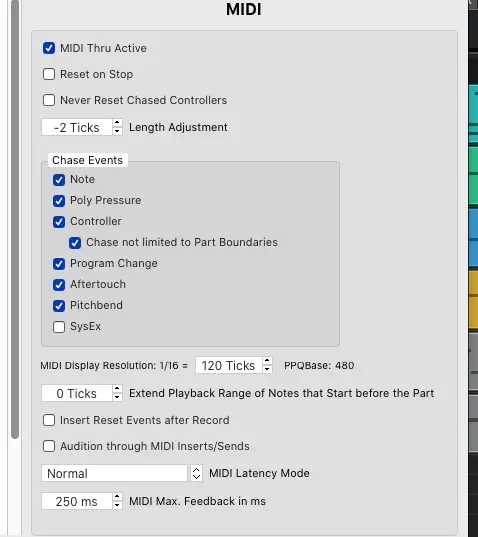Check Never Reset Chased Controllers

coord(49,100)
